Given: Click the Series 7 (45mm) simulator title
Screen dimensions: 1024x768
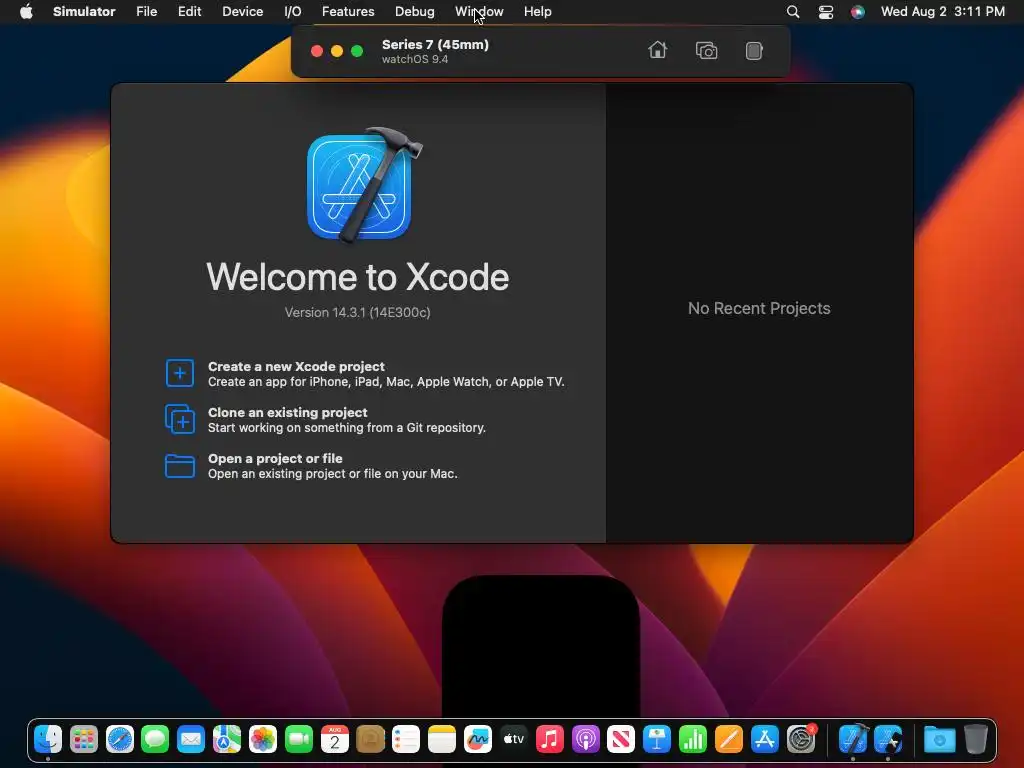Looking at the screenshot, I should 435,44.
